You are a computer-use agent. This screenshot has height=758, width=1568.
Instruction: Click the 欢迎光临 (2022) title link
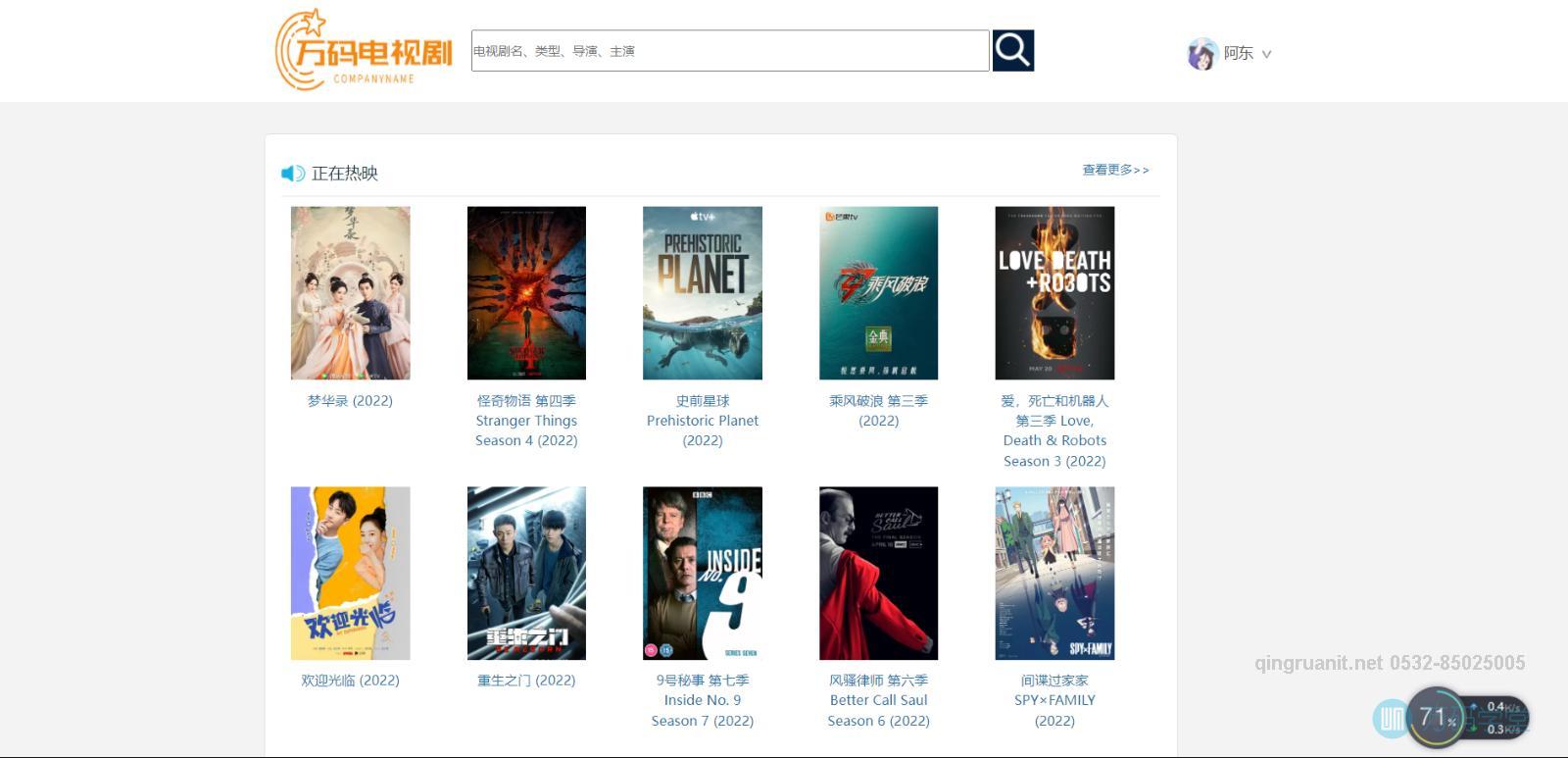(x=350, y=681)
